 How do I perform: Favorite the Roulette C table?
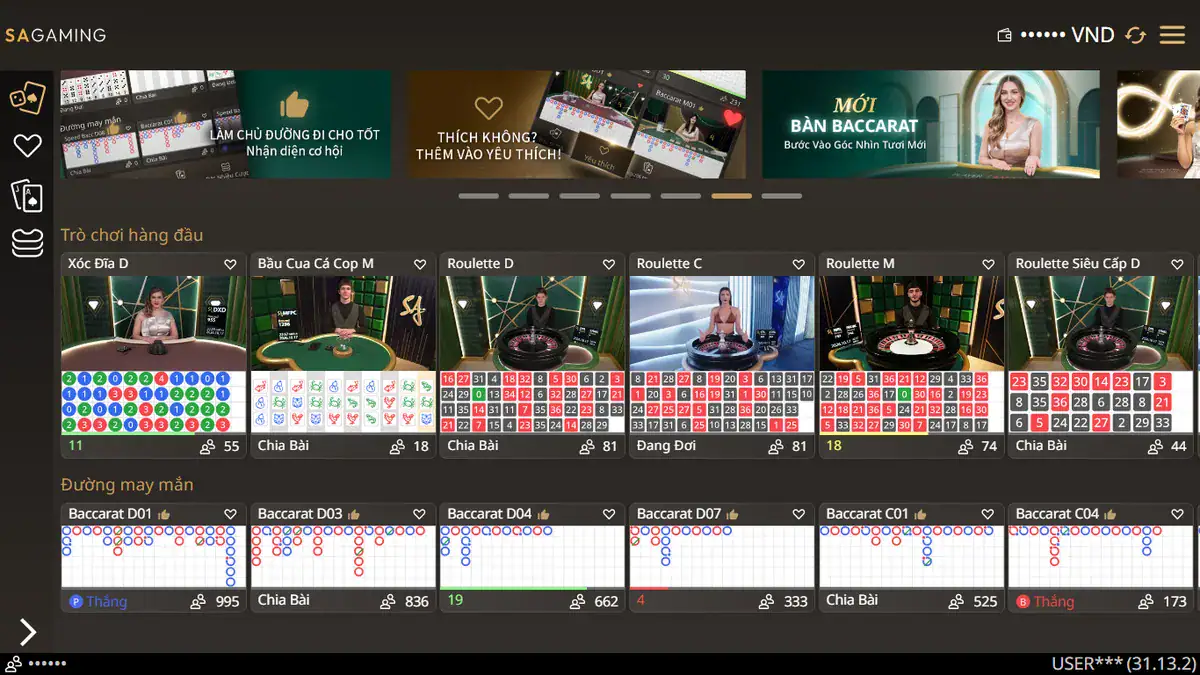799,264
